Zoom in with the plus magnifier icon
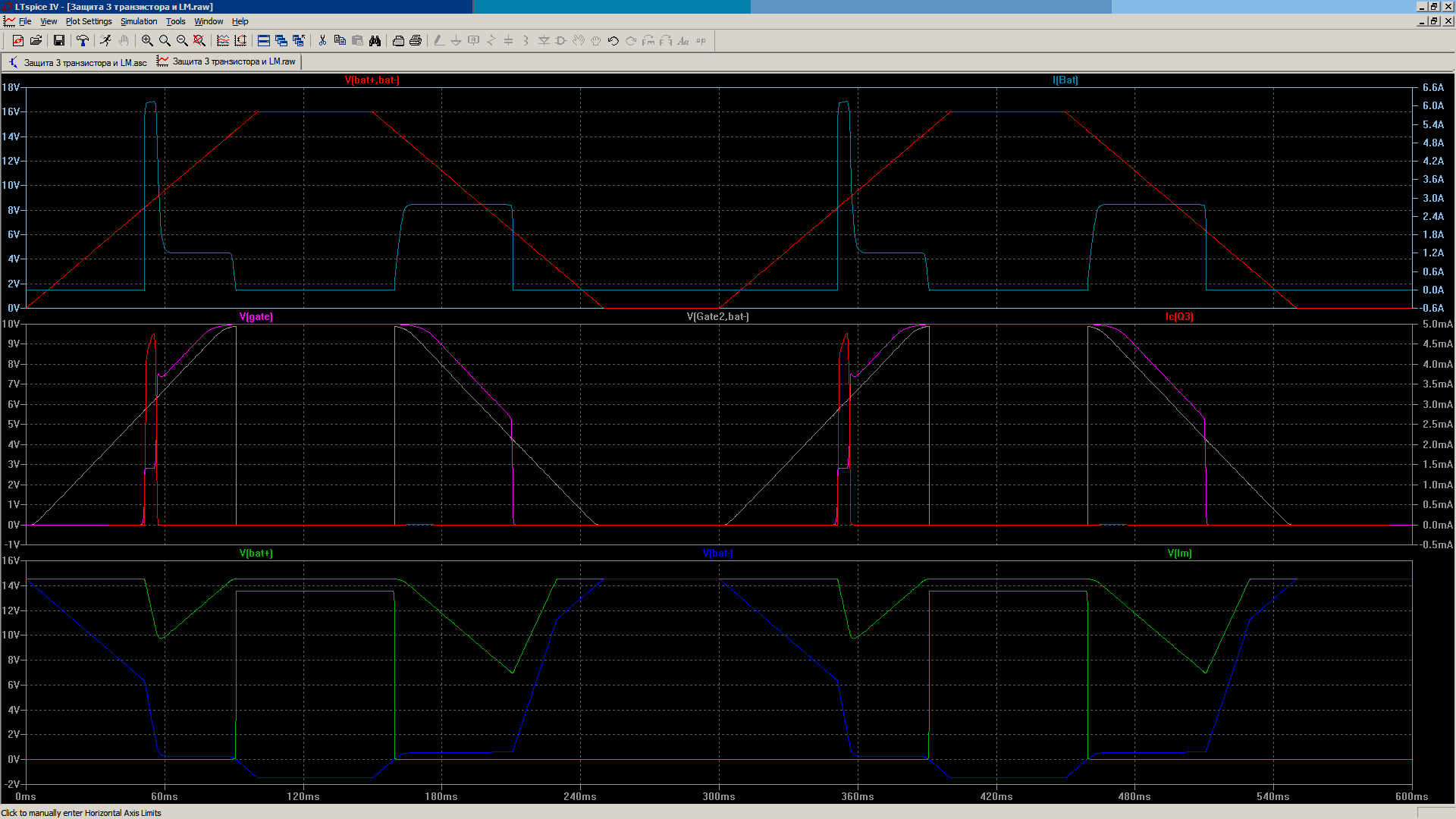 pyautogui.click(x=147, y=41)
